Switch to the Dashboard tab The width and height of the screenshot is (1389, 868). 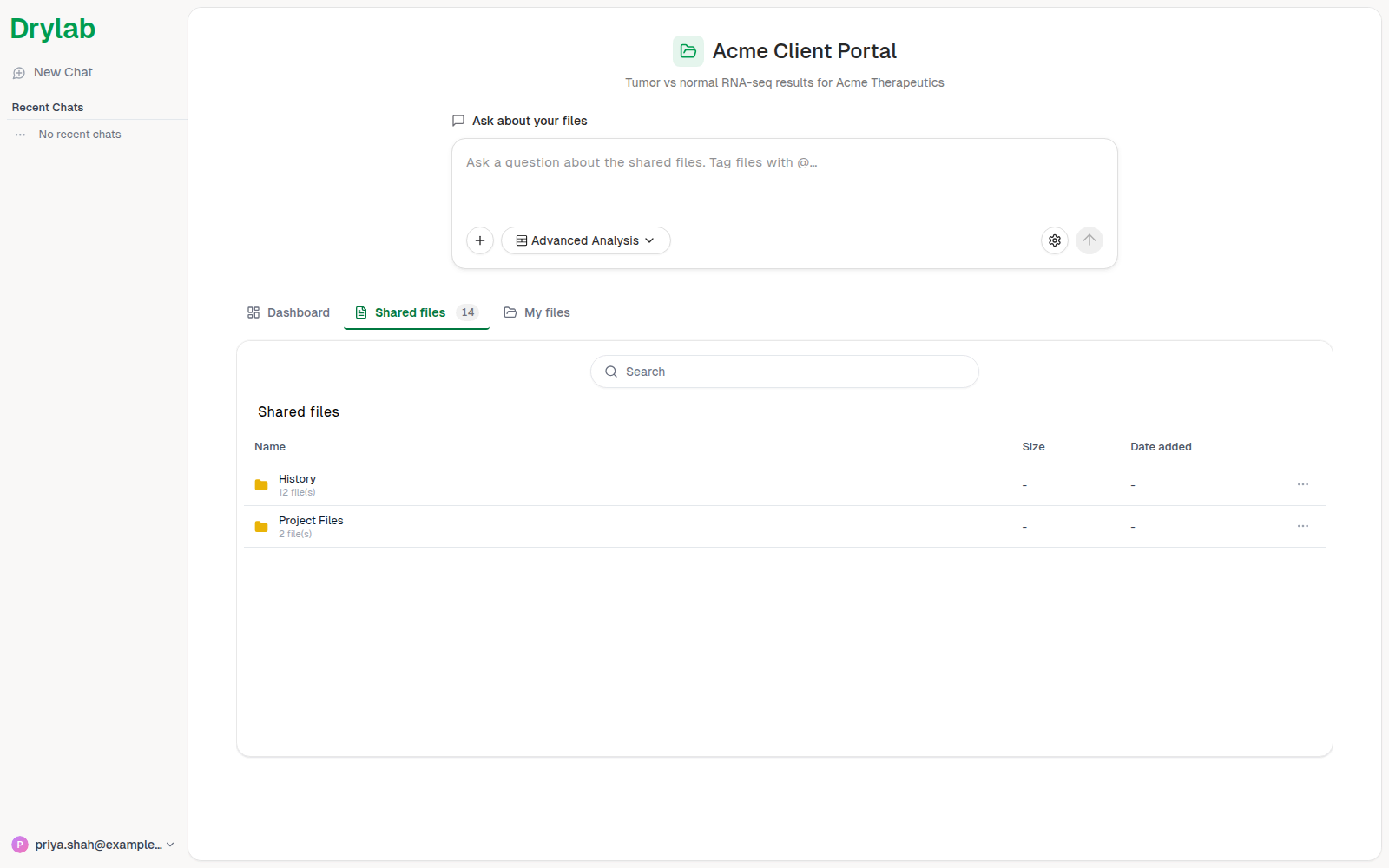[x=288, y=312]
